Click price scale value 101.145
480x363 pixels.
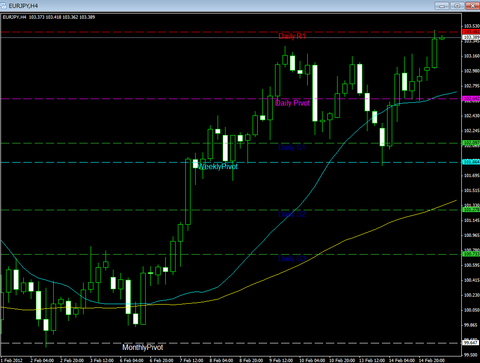click(x=472, y=220)
